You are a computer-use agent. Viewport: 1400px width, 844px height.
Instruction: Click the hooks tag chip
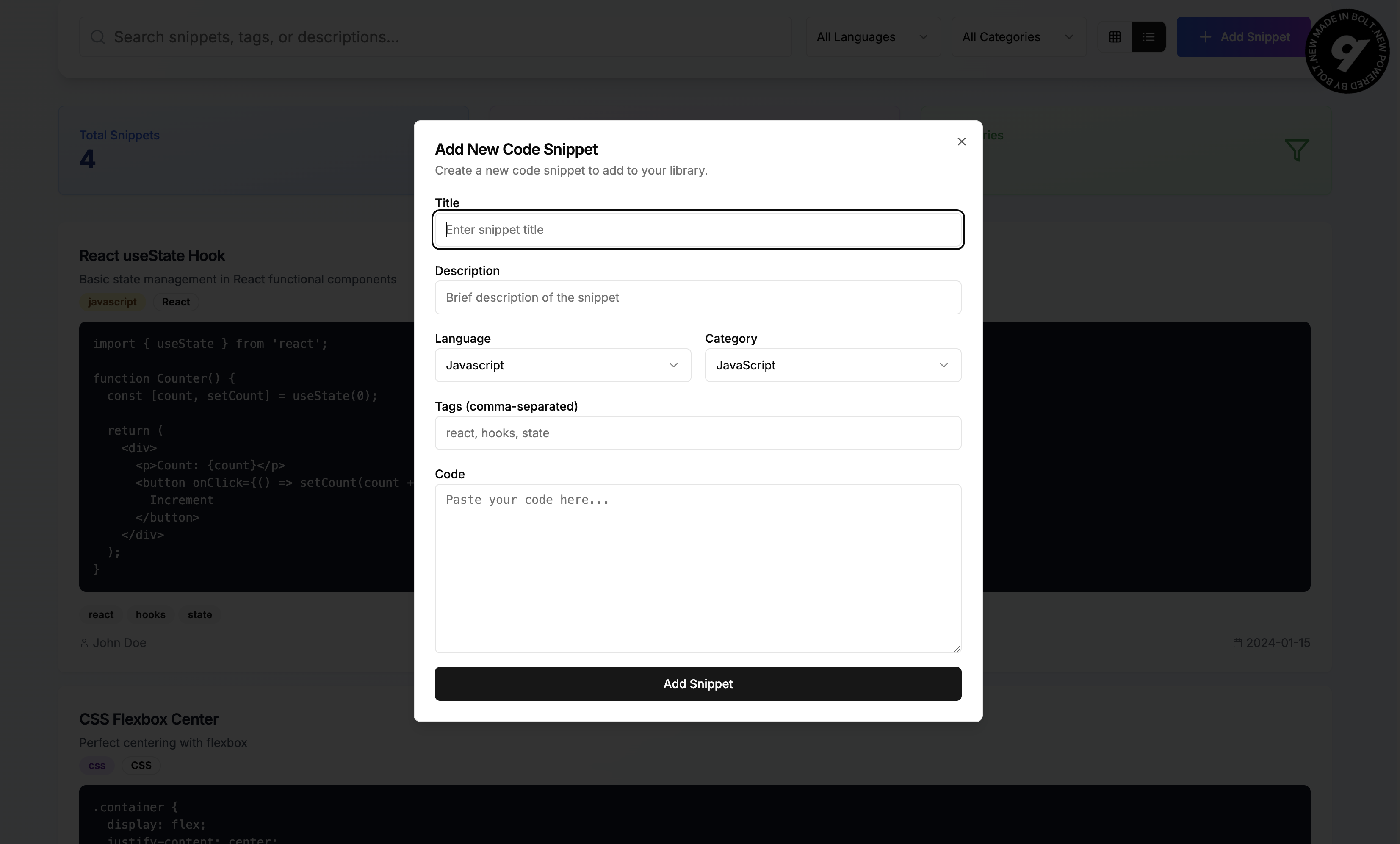click(151, 614)
